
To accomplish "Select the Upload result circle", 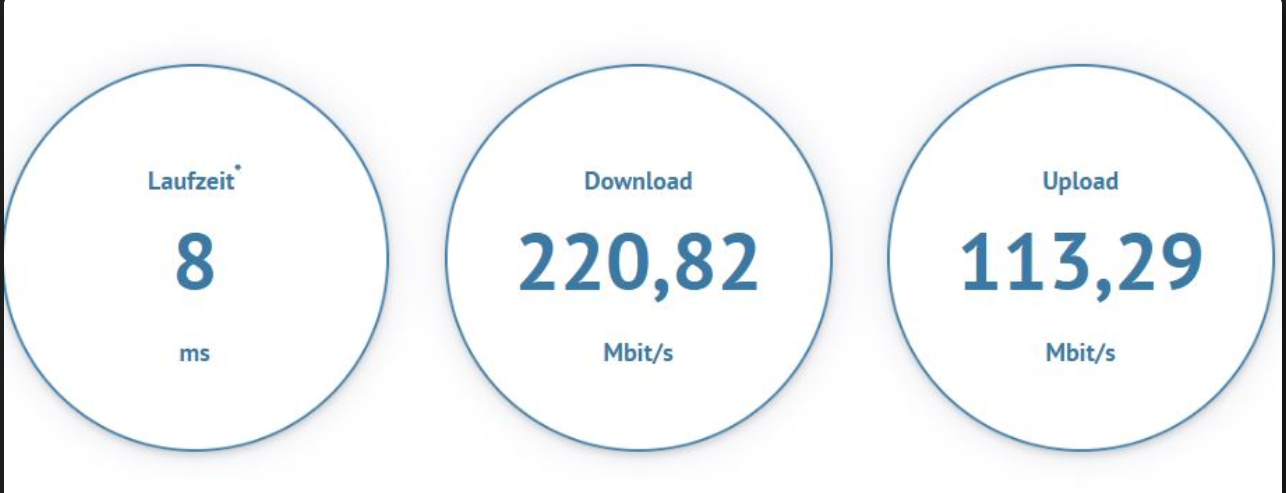I will click(x=1081, y=258).
